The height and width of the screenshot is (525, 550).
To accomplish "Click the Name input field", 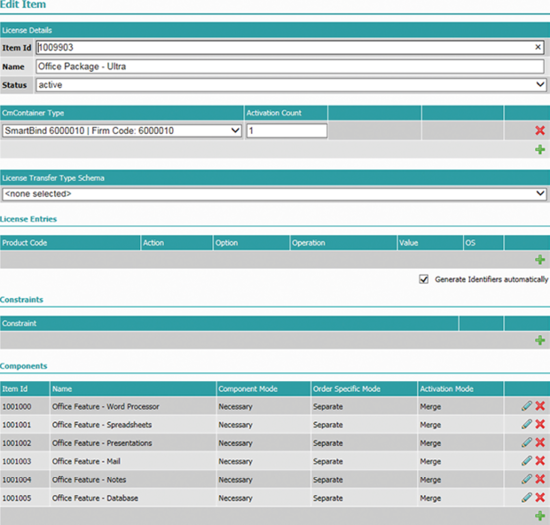I will coord(290,66).
